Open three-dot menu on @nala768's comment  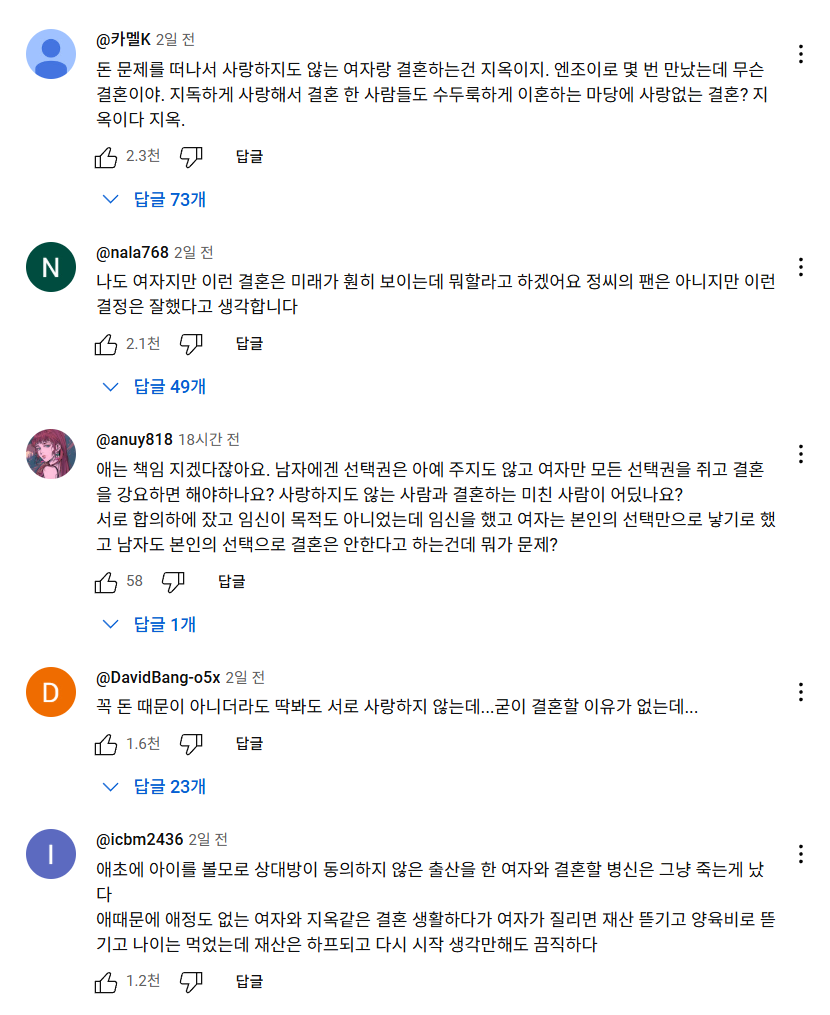[800, 267]
